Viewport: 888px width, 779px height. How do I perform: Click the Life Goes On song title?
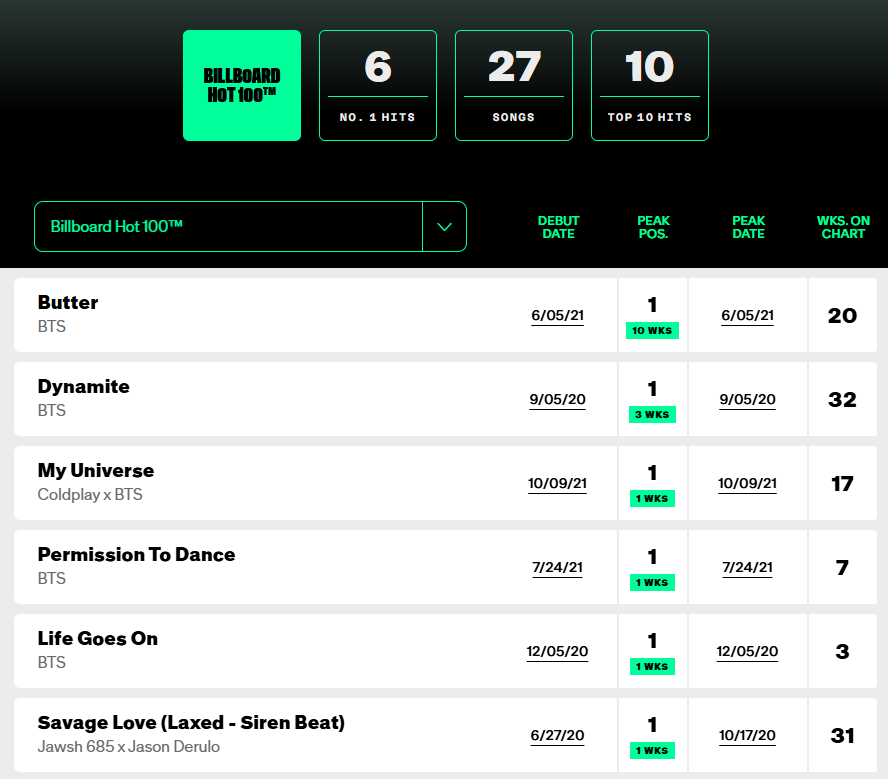click(98, 638)
